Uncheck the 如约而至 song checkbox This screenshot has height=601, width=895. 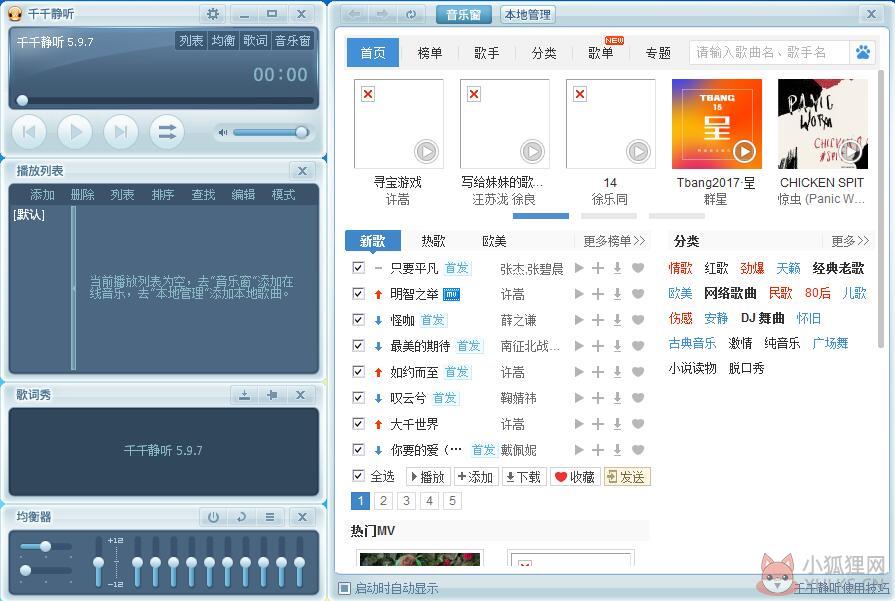click(x=358, y=372)
